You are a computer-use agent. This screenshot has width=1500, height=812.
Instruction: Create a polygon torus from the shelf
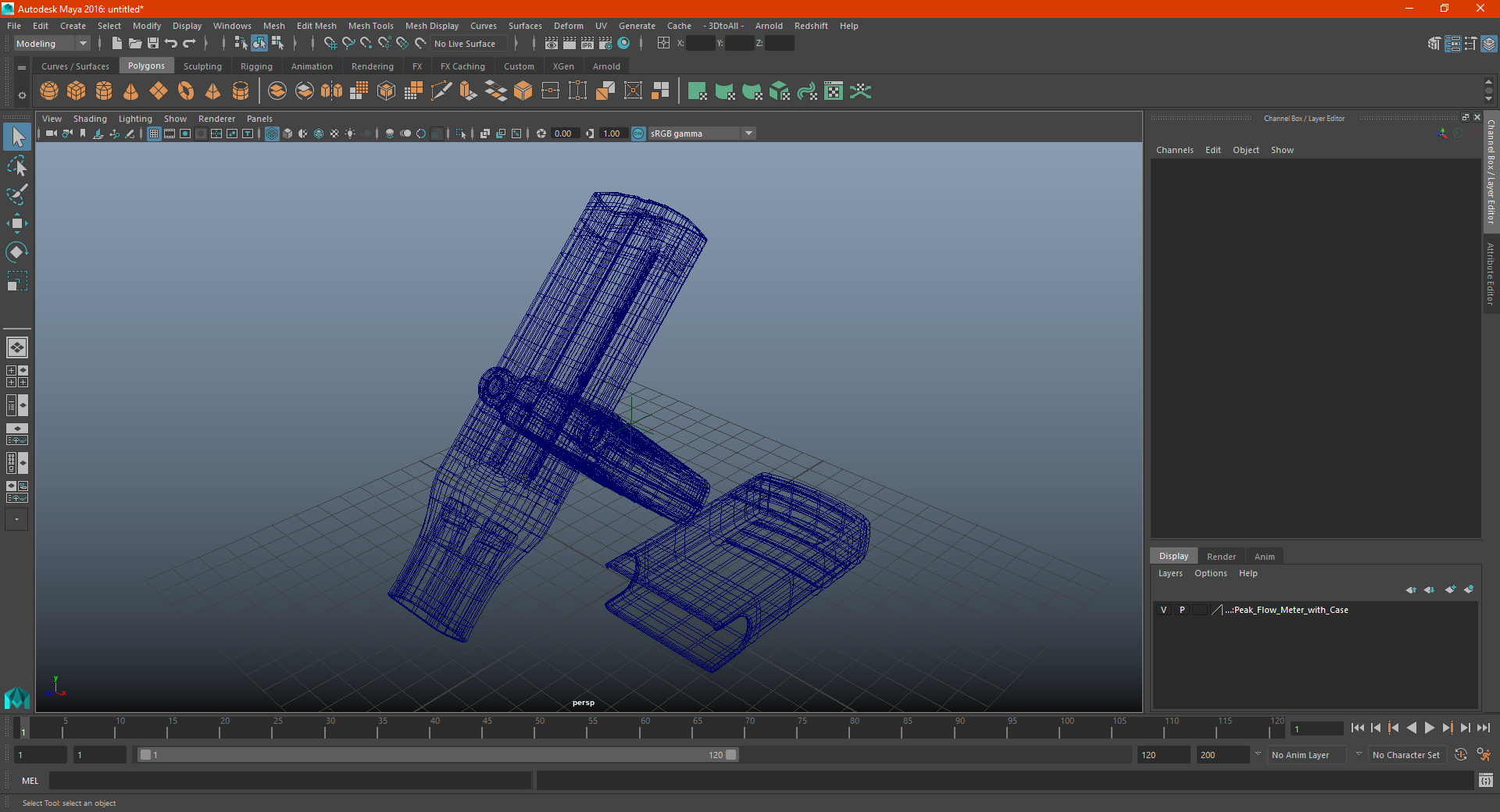(186, 91)
